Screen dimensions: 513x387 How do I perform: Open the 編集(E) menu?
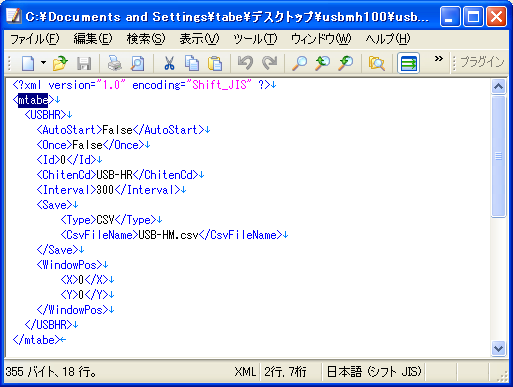(93, 39)
